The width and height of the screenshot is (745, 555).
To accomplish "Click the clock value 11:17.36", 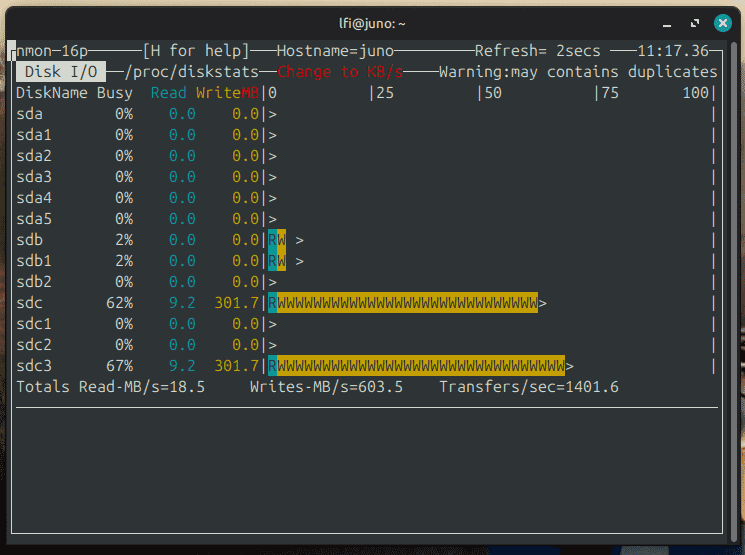I will coord(673,51).
